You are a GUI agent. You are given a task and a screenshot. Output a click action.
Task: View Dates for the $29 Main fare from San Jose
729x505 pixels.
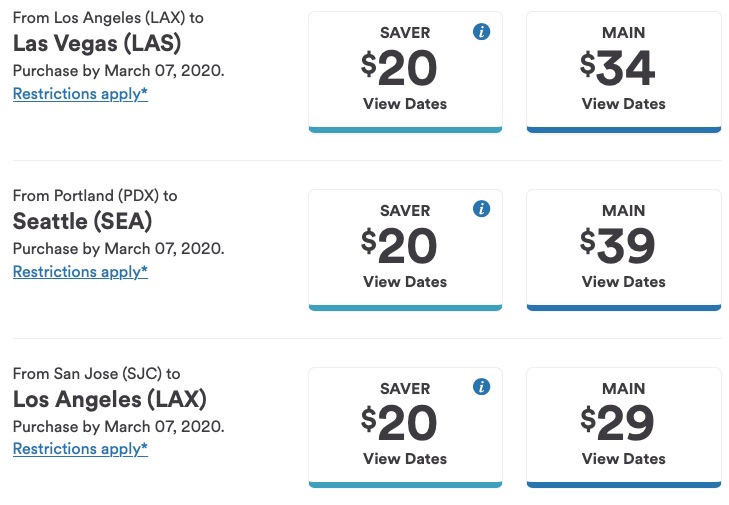tap(623, 459)
